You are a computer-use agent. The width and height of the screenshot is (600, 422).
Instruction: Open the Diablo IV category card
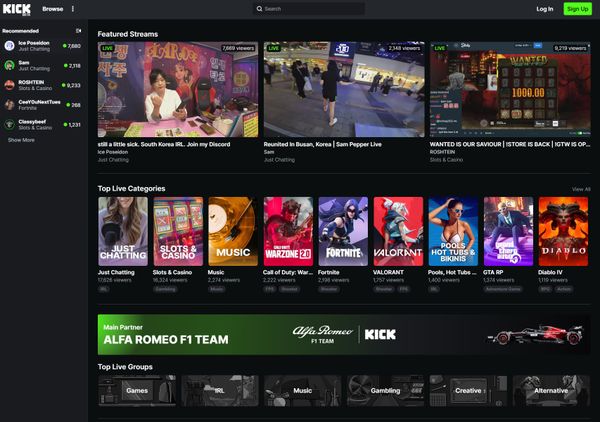point(563,231)
